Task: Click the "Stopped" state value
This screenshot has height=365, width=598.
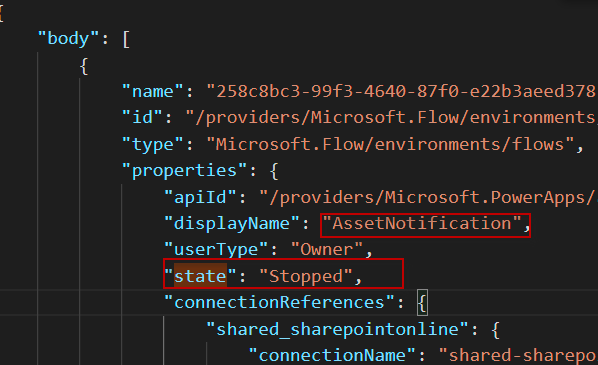Action: click(306, 276)
